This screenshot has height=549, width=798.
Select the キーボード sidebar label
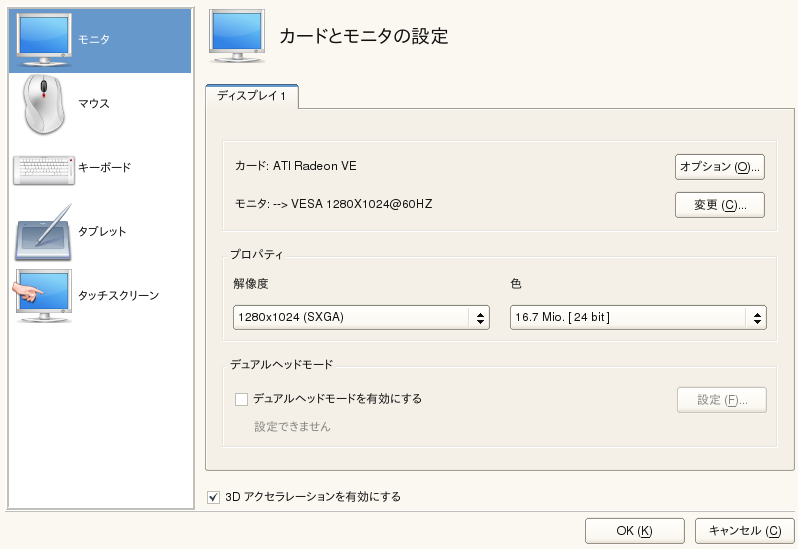coord(104,168)
